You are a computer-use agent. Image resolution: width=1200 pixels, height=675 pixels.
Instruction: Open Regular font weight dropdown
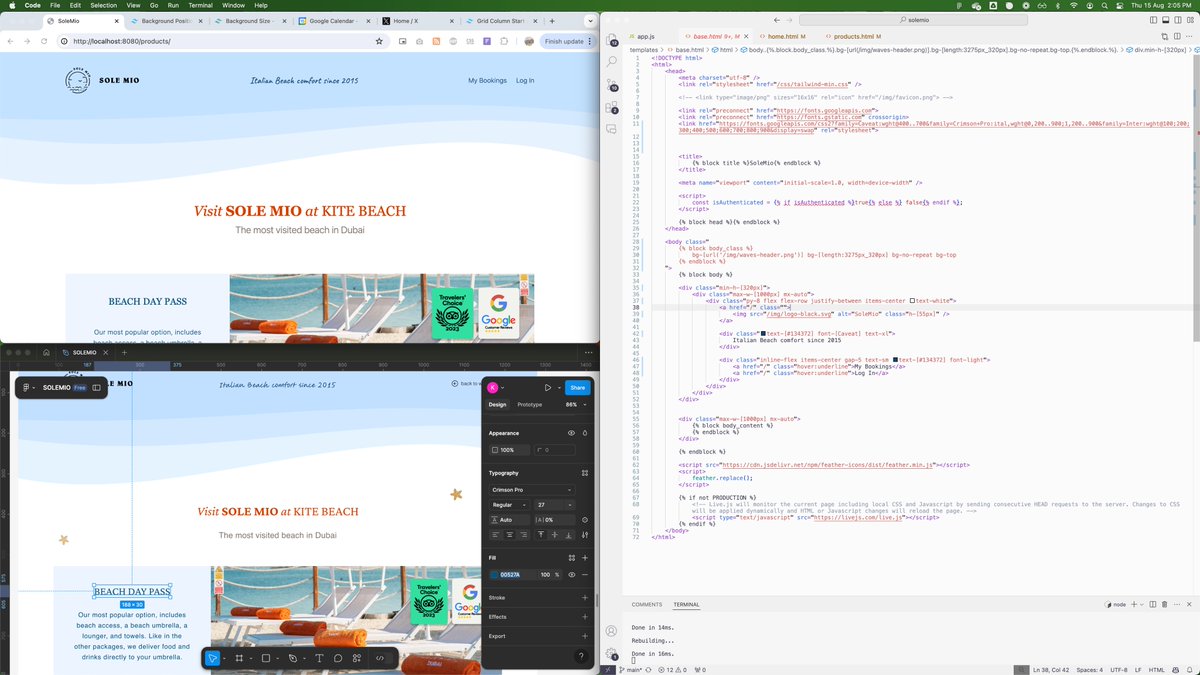pos(508,505)
